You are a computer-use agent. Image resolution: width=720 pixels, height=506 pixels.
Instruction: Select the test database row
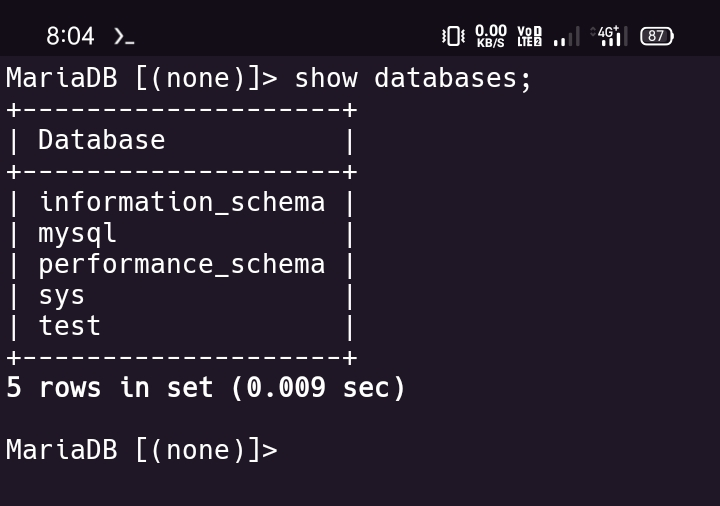click(x=182, y=326)
